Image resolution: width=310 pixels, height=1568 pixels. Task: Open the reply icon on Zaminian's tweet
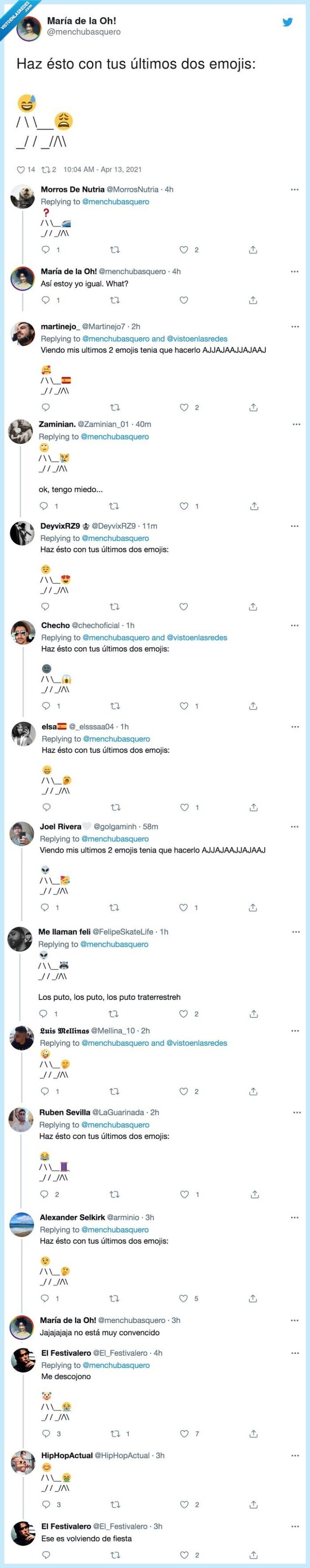(x=42, y=504)
